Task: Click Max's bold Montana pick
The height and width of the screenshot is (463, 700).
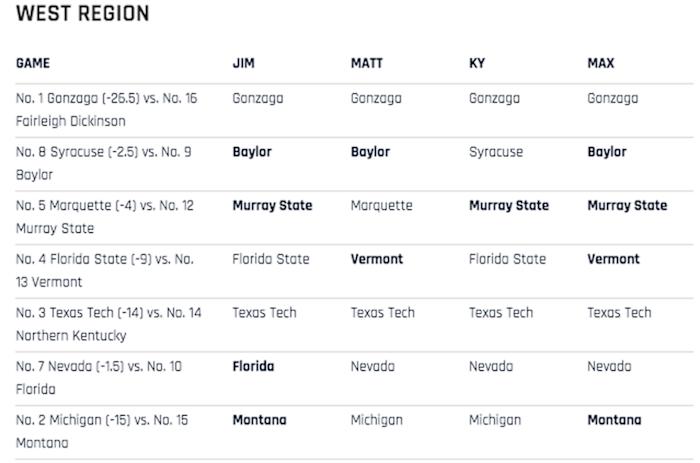Action: coord(613,420)
